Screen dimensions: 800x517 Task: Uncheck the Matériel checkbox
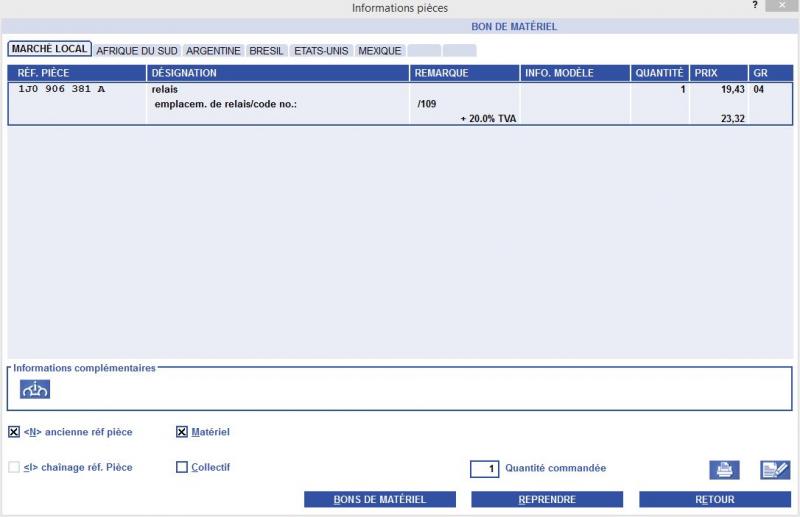(x=182, y=432)
